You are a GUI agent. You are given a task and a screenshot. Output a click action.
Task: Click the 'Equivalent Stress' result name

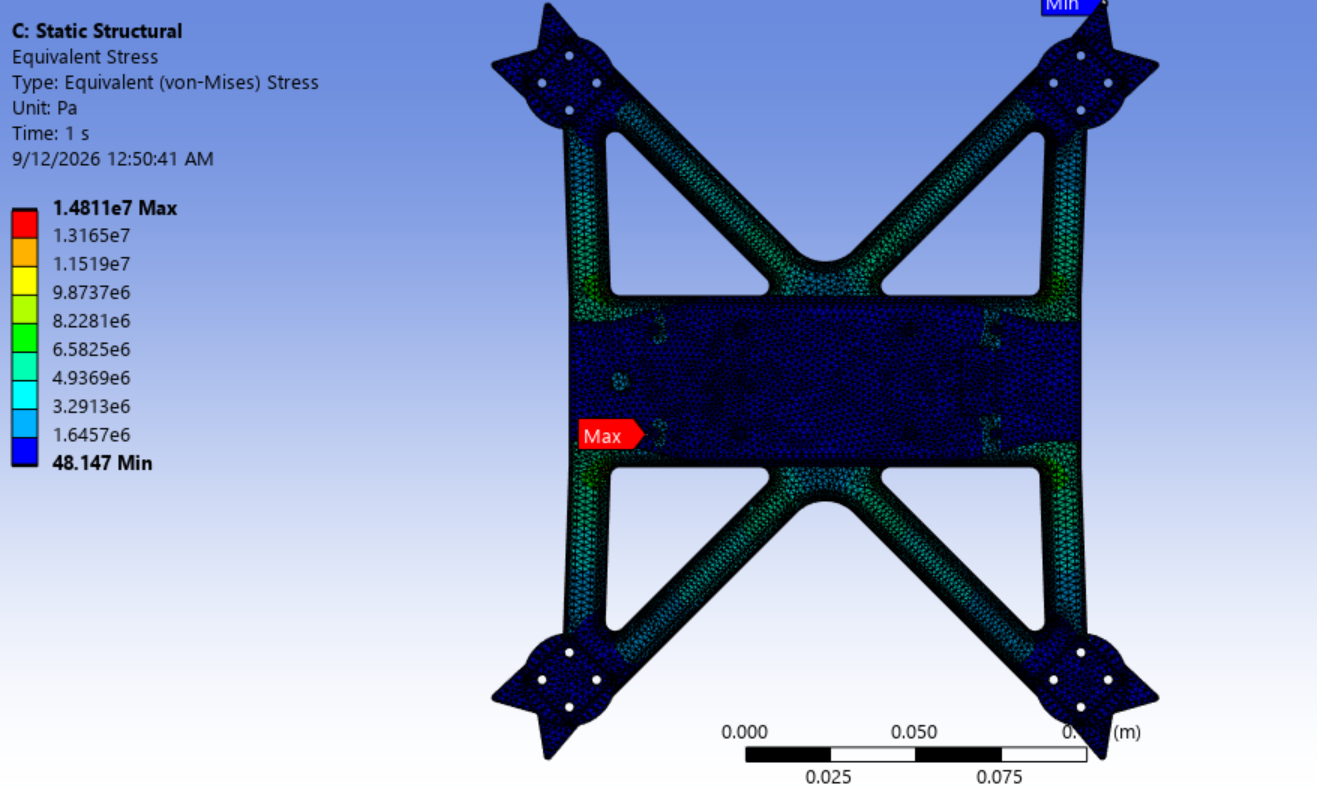85,57
